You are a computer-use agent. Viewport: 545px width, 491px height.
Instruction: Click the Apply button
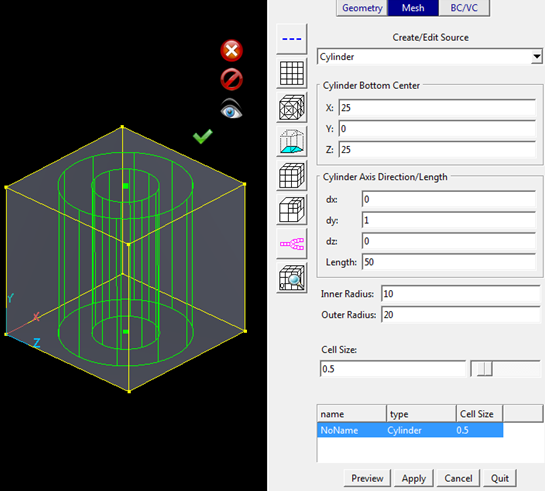tap(414, 478)
